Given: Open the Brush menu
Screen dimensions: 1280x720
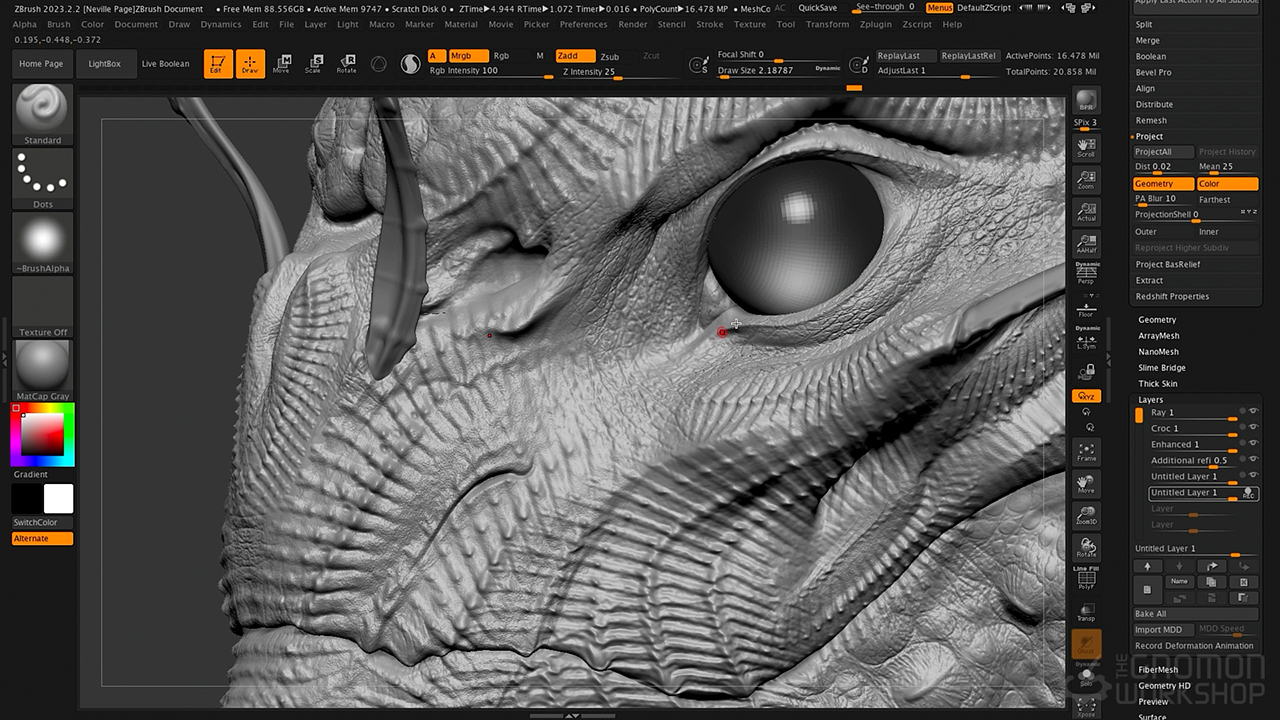Looking at the screenshot, I should (59, 24).
